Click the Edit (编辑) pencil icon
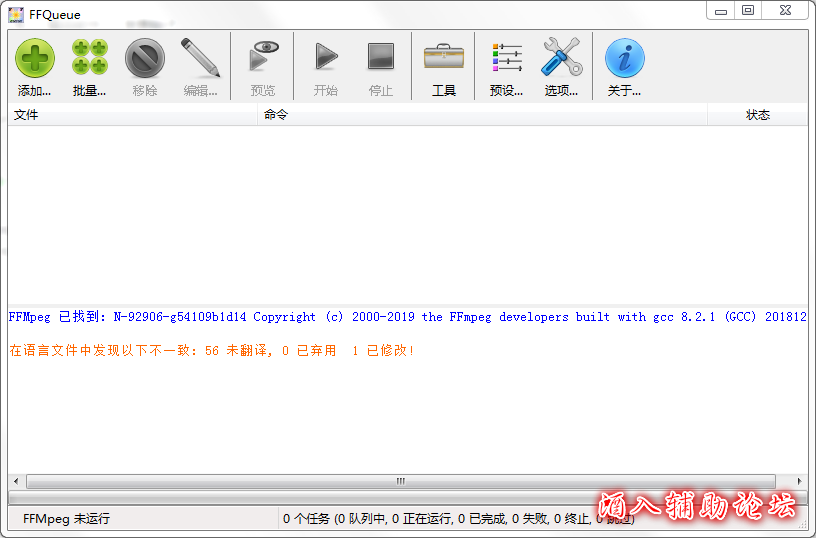 pos(200,58)
